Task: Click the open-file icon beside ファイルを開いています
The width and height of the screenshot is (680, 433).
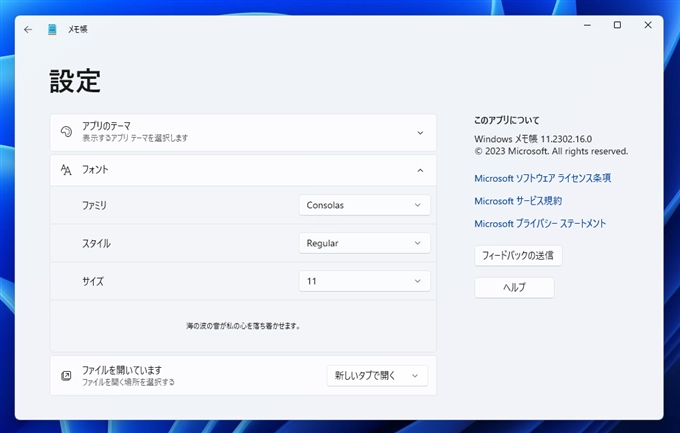Action: pos(66,375)
